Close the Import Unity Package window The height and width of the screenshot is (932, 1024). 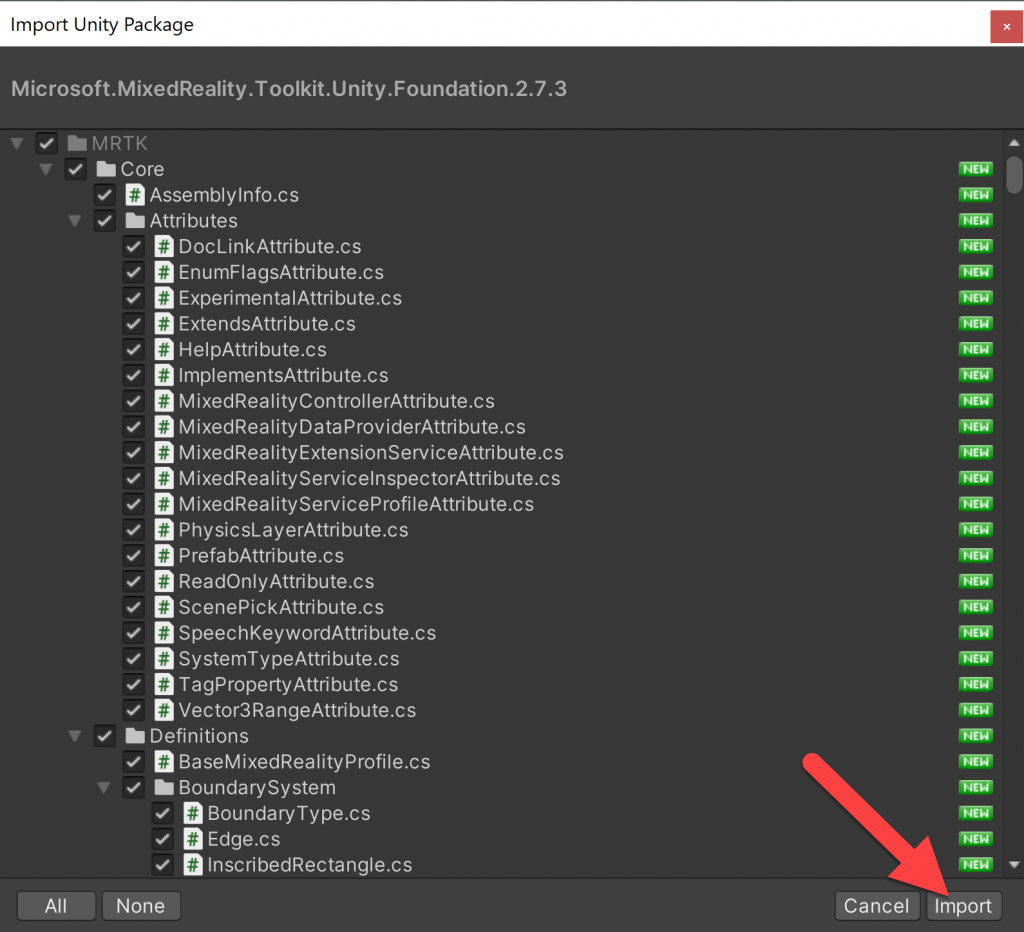[x=1006, y=27]
